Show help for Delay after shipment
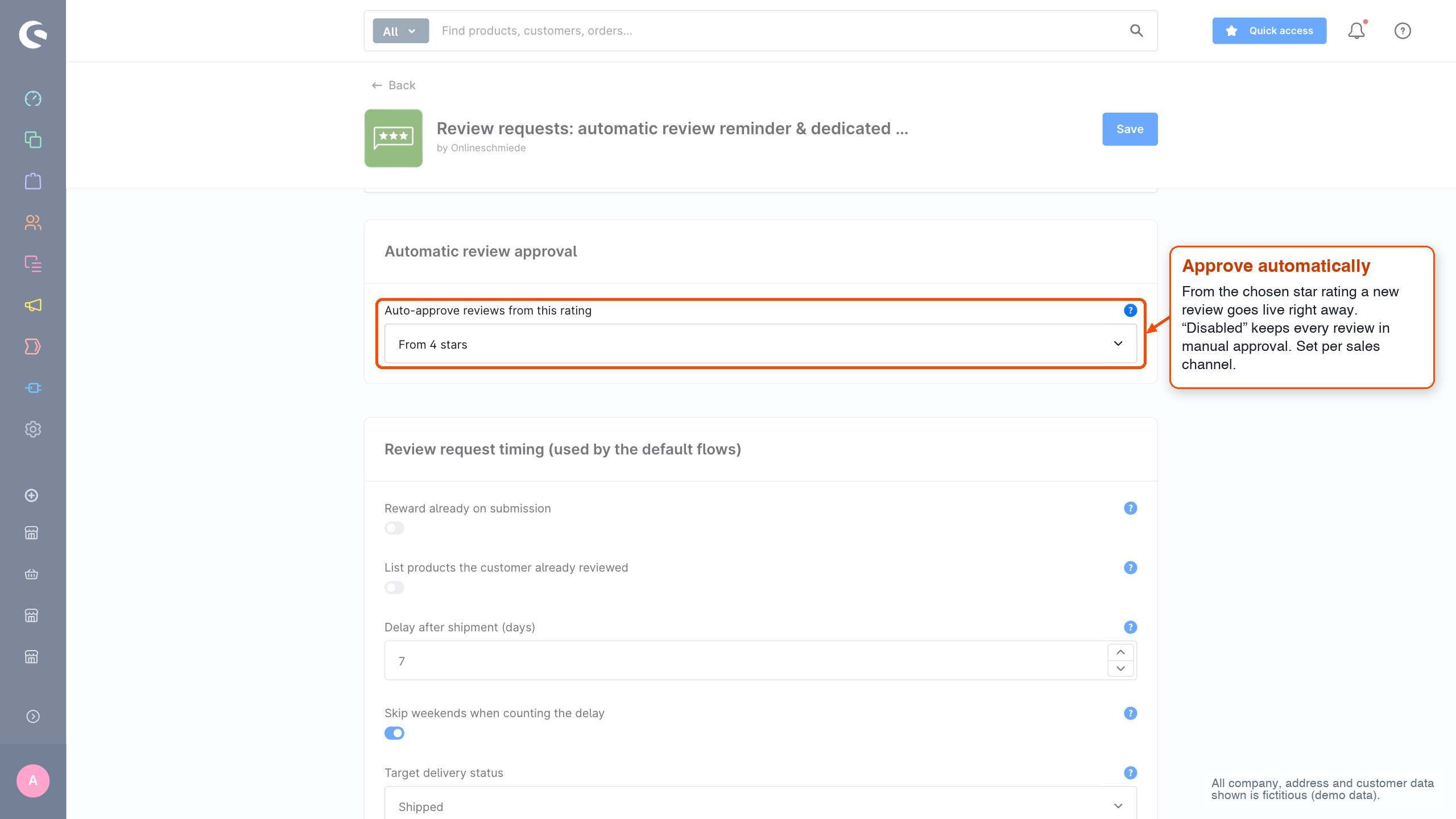Viewport: 1456px width, 819px height. click(1130, 627)
